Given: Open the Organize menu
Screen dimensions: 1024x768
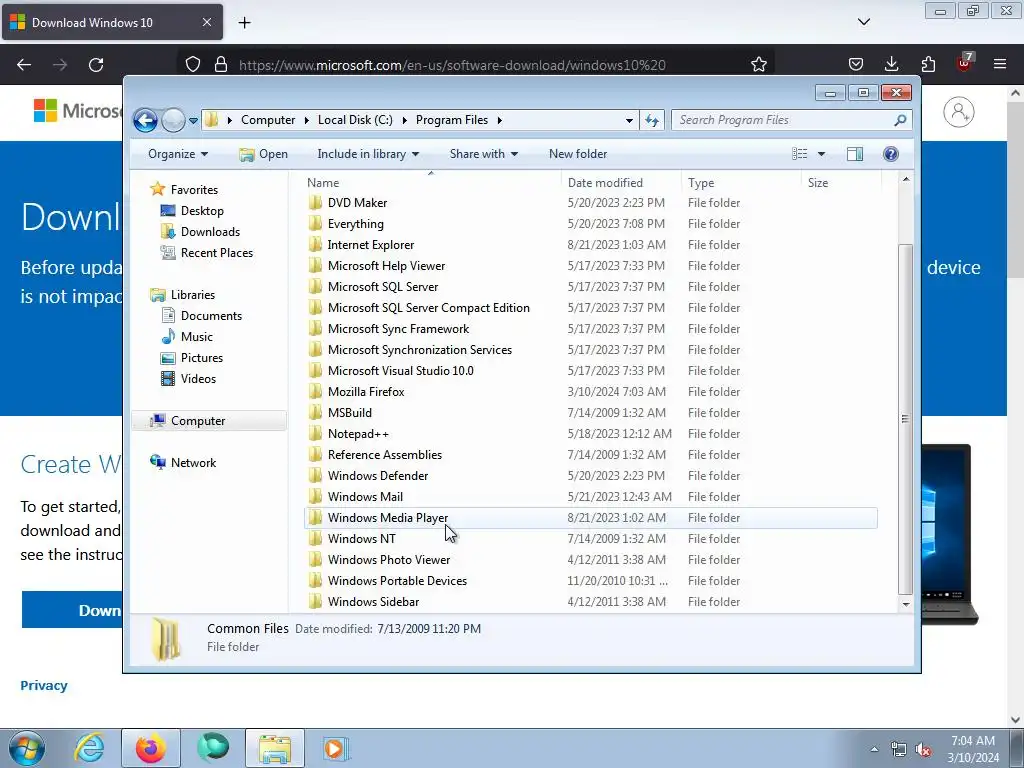Looking at the screenshot, I should pyautogui.click(x=178, y=154).
